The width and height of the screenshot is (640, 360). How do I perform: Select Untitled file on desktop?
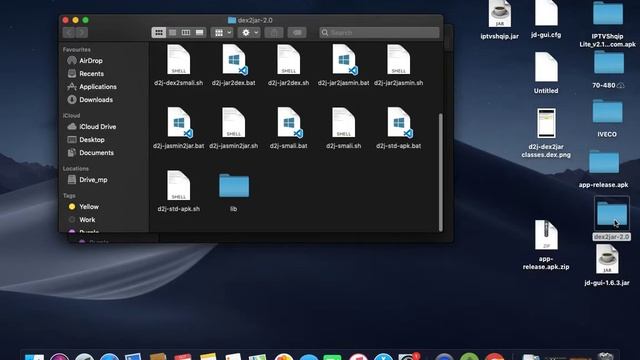click(546, 73)
